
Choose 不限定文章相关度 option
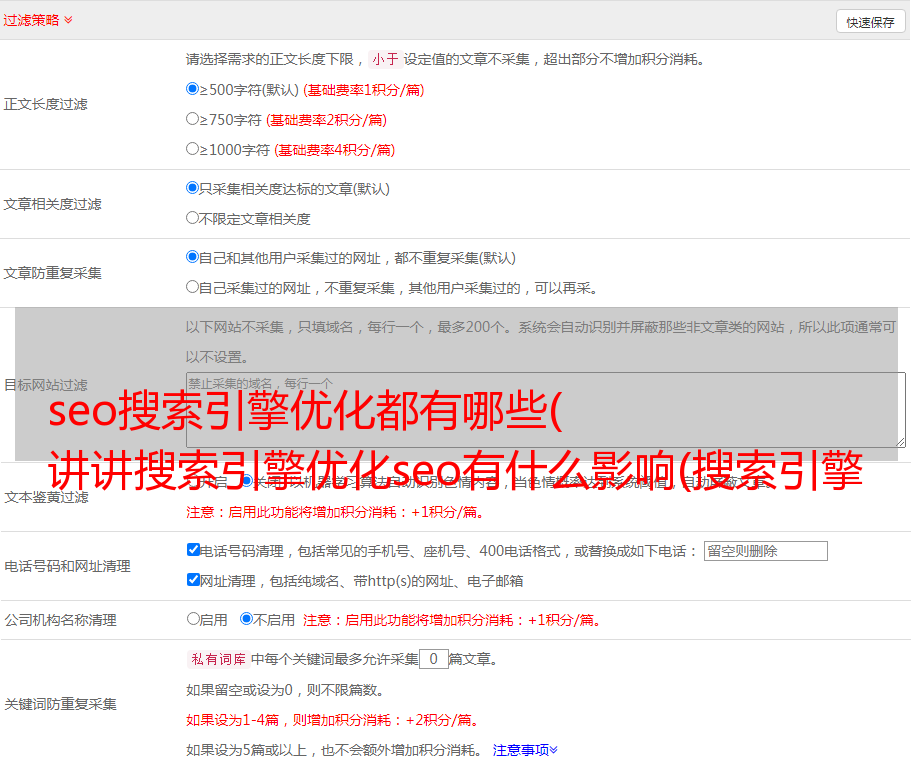(193, 218)
